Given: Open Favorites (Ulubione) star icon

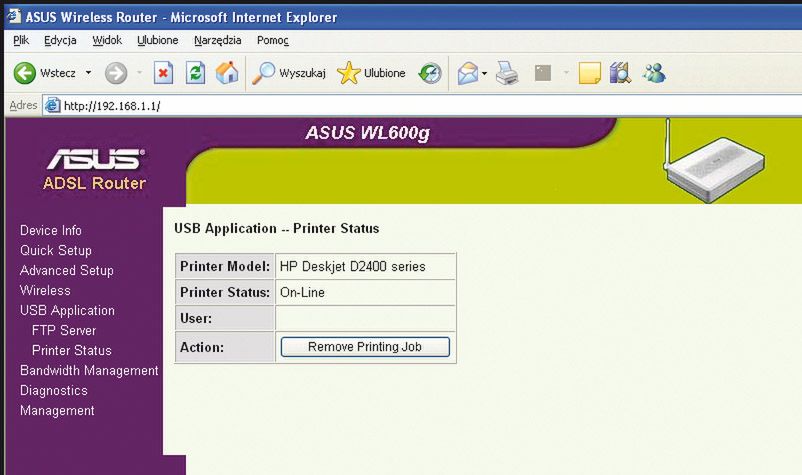Looking at the screenshot, I should coord(348,73).
